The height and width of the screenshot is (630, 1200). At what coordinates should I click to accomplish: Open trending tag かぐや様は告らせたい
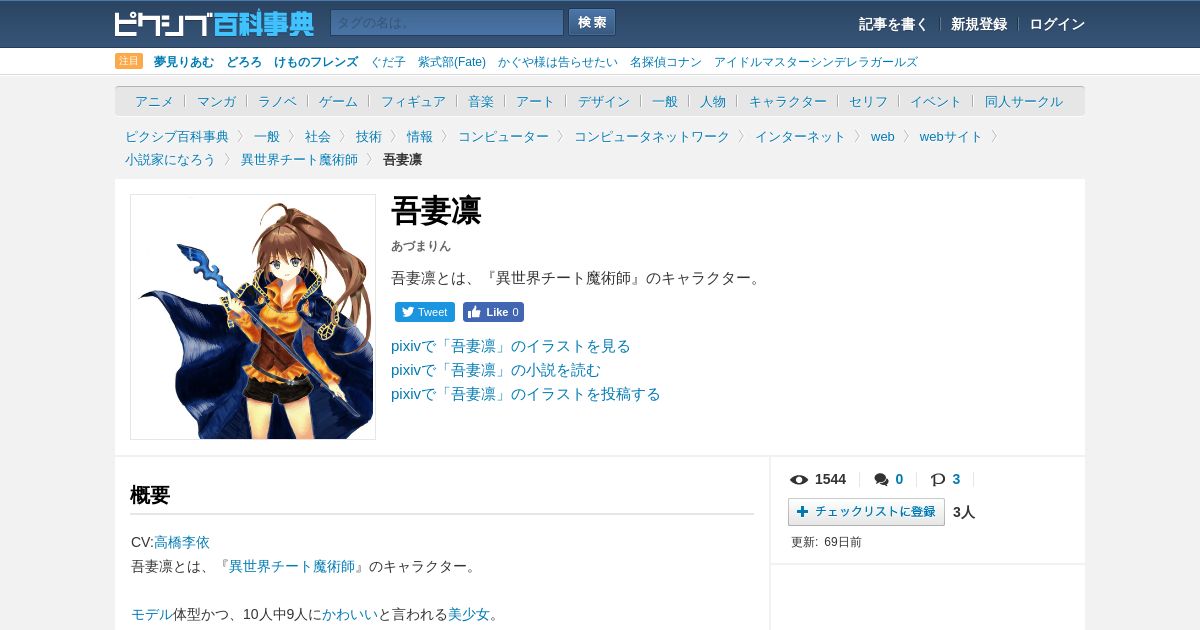tap(558, 62)
